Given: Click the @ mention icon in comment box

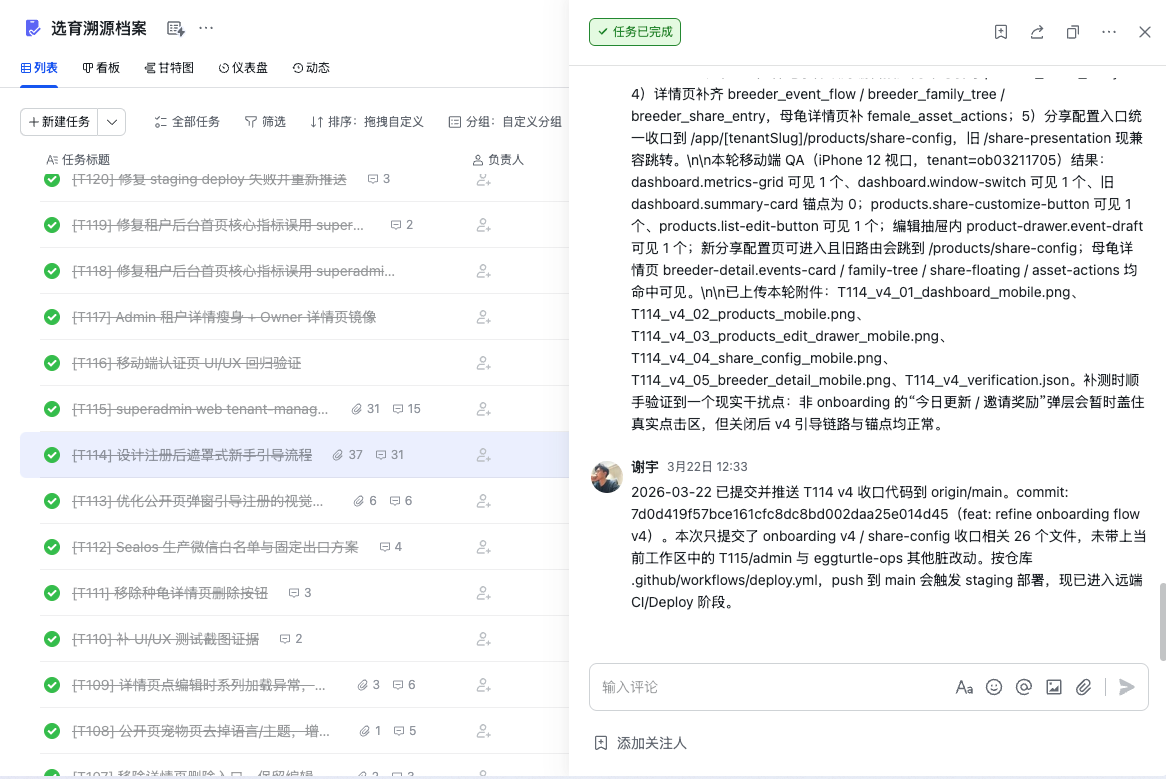Looking at the screenshot, I should [1023, 687].
